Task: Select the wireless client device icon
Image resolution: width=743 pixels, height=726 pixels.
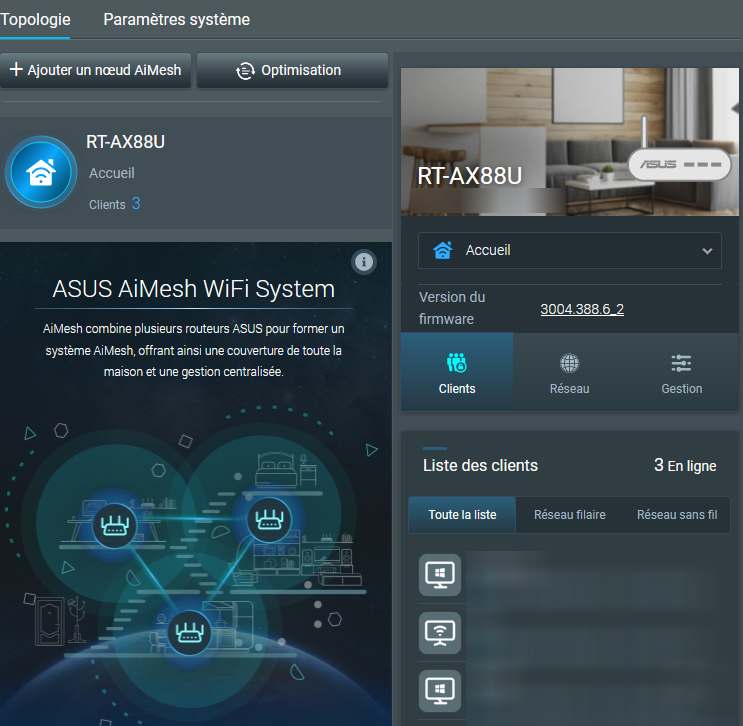Action: pos(440,633)
